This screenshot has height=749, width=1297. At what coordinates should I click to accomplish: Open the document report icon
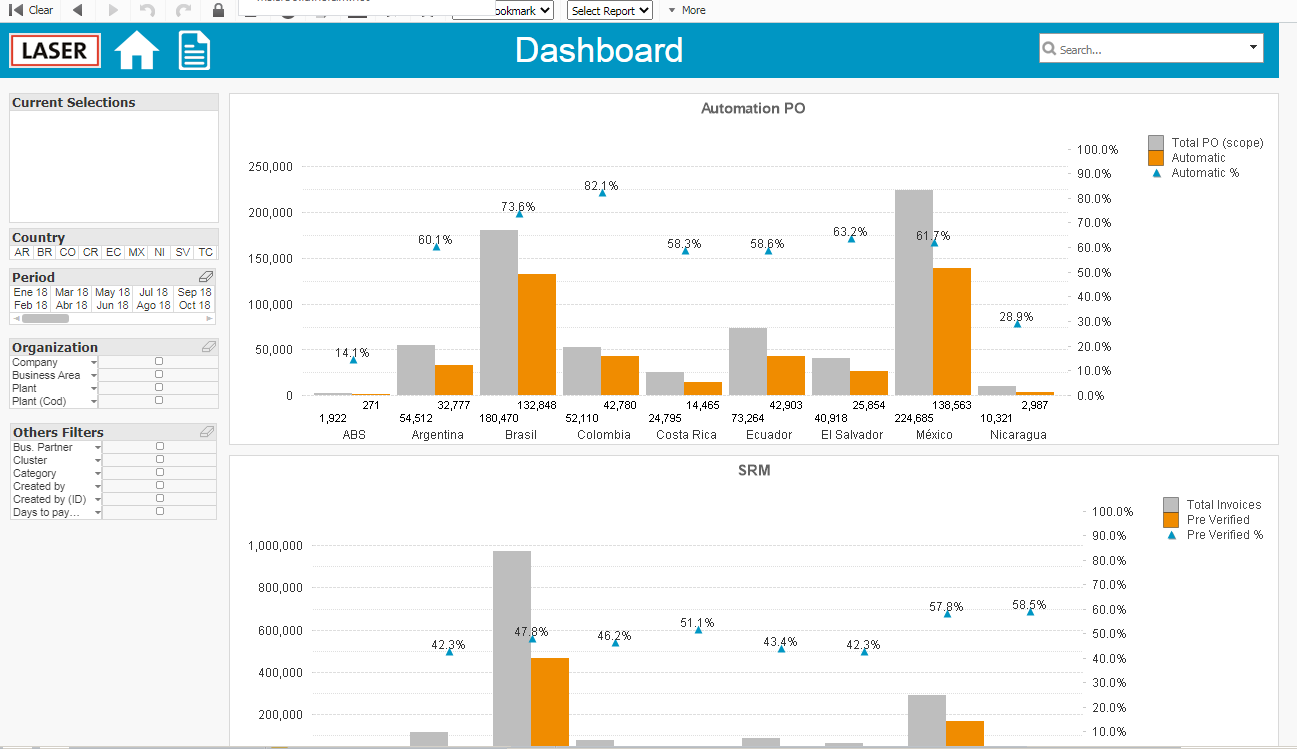(195, 50)
